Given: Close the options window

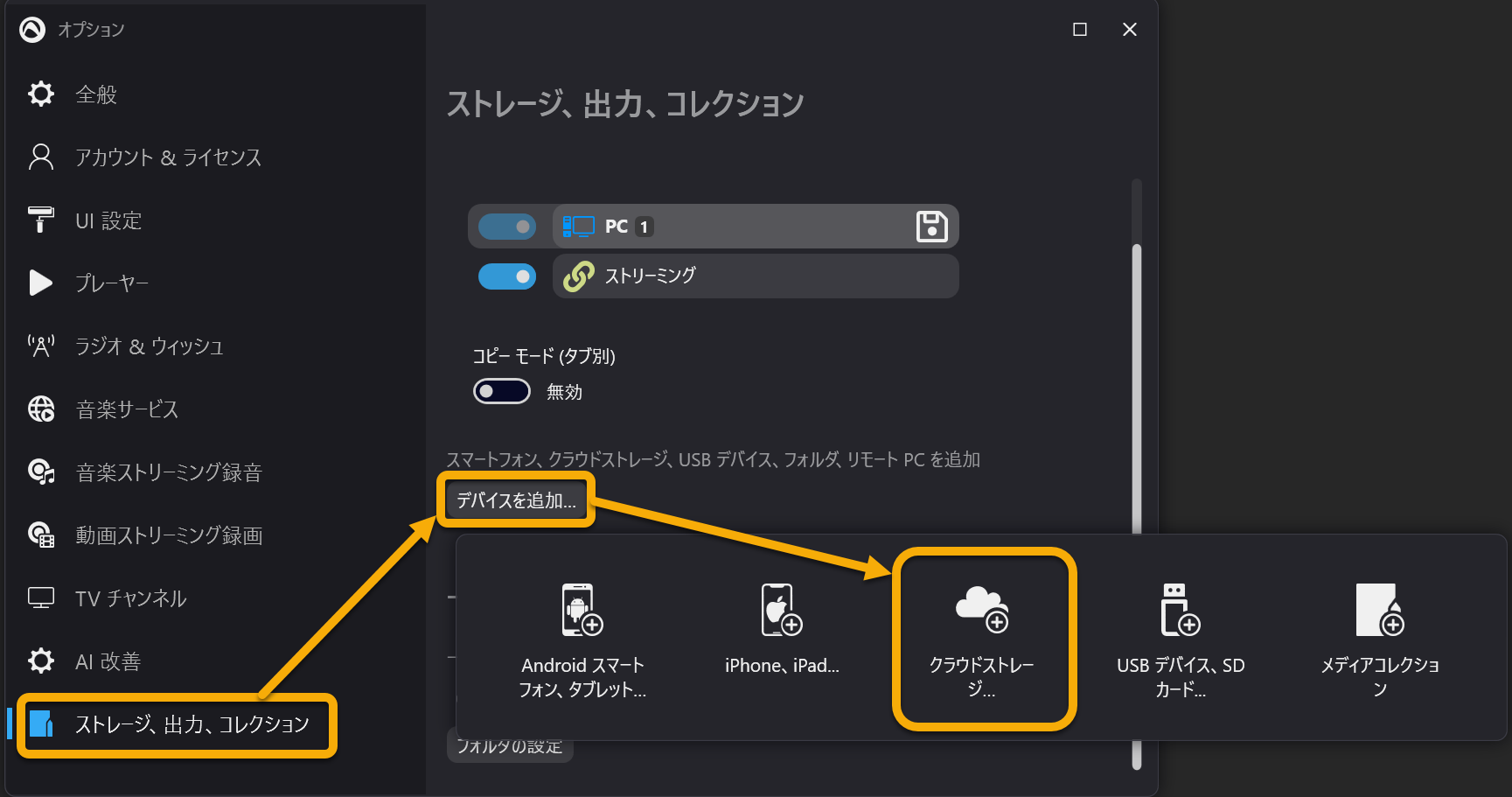Looking at the screenshot, I should (x=1130, y=30).
